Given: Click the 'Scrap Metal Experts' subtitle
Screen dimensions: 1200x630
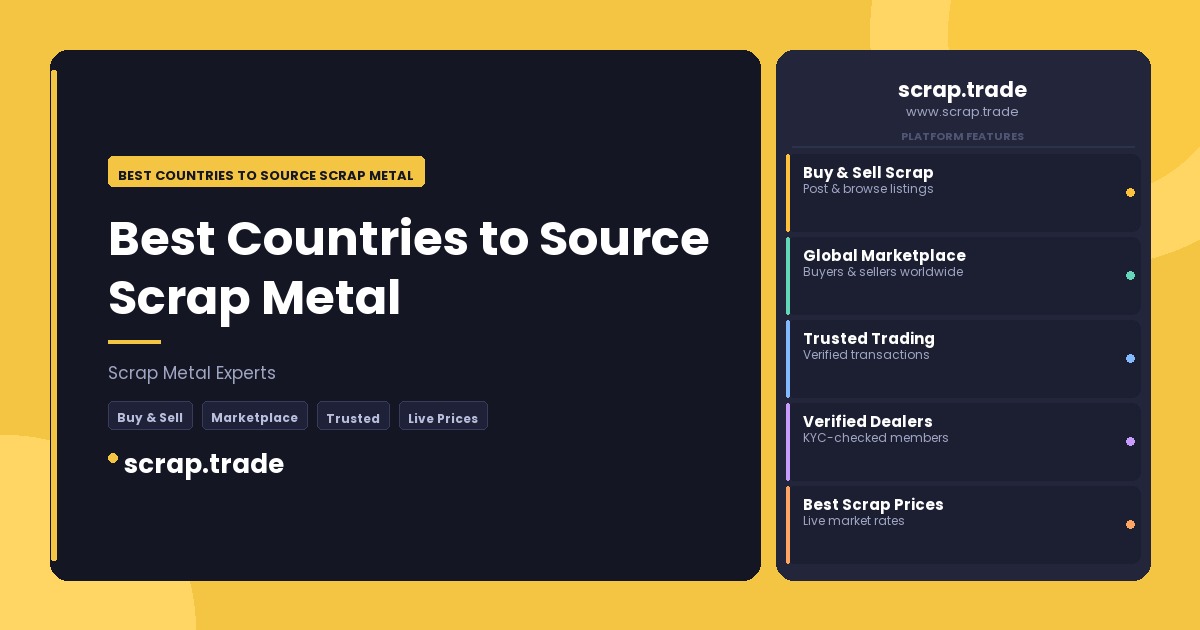Looking at the screenshot, I should (x=192, y=373).
